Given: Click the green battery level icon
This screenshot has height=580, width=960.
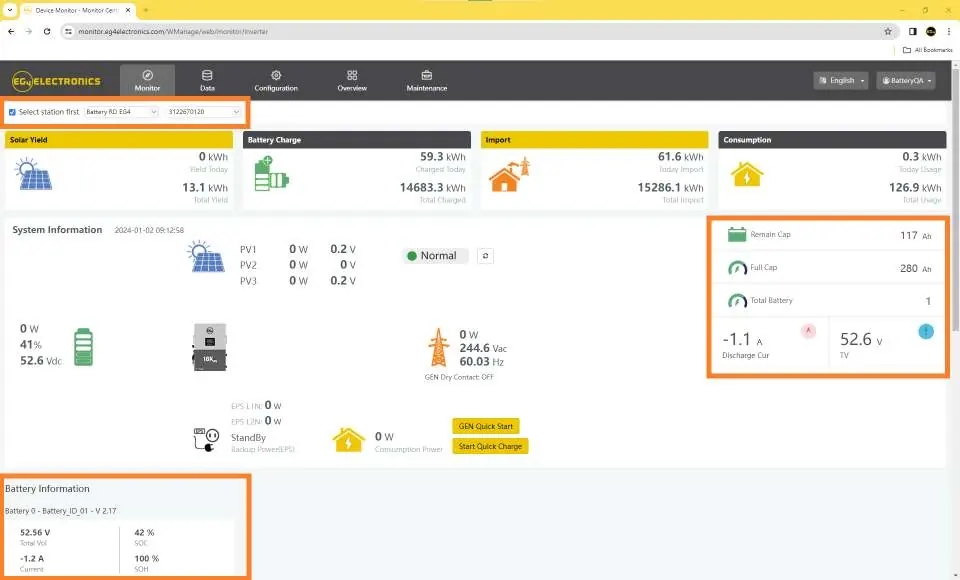Looking at the screenshot, I should click(83, 347).
